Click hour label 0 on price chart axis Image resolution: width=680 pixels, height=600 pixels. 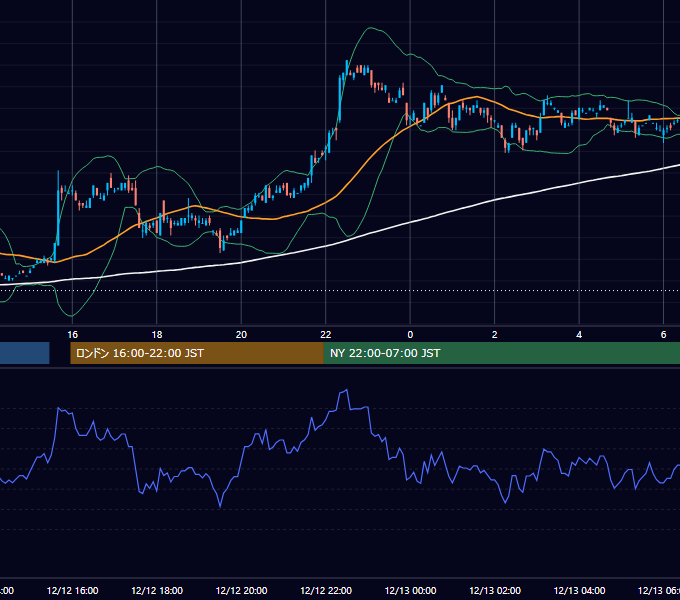[410, 334]
